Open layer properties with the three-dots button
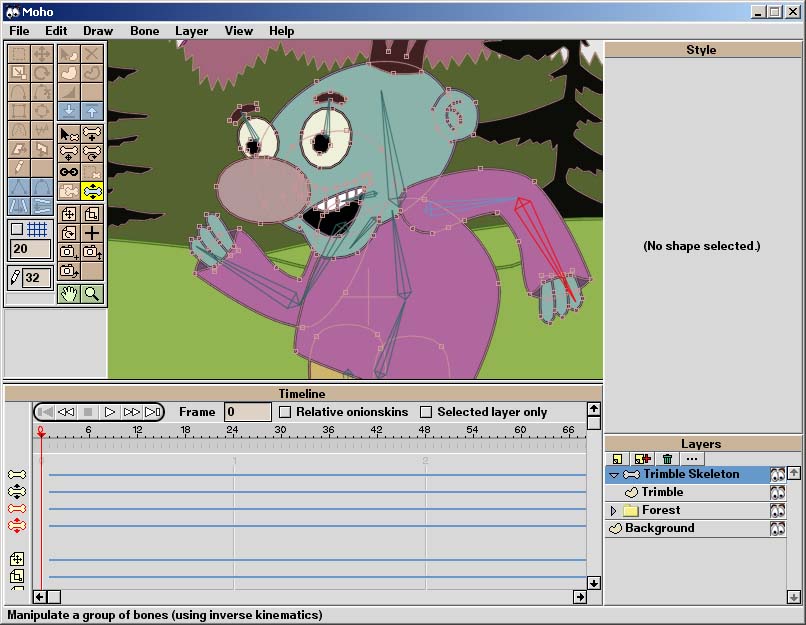This screenshot has width=806, height=625. 692,459
